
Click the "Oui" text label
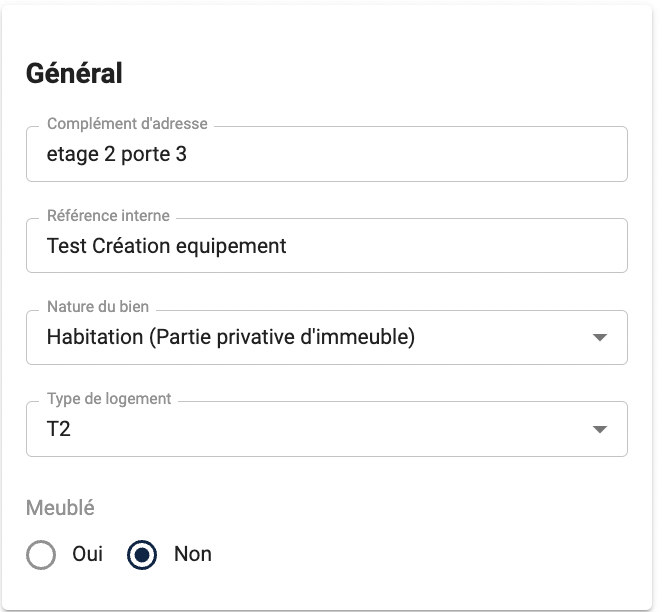(x=87, y=554)
